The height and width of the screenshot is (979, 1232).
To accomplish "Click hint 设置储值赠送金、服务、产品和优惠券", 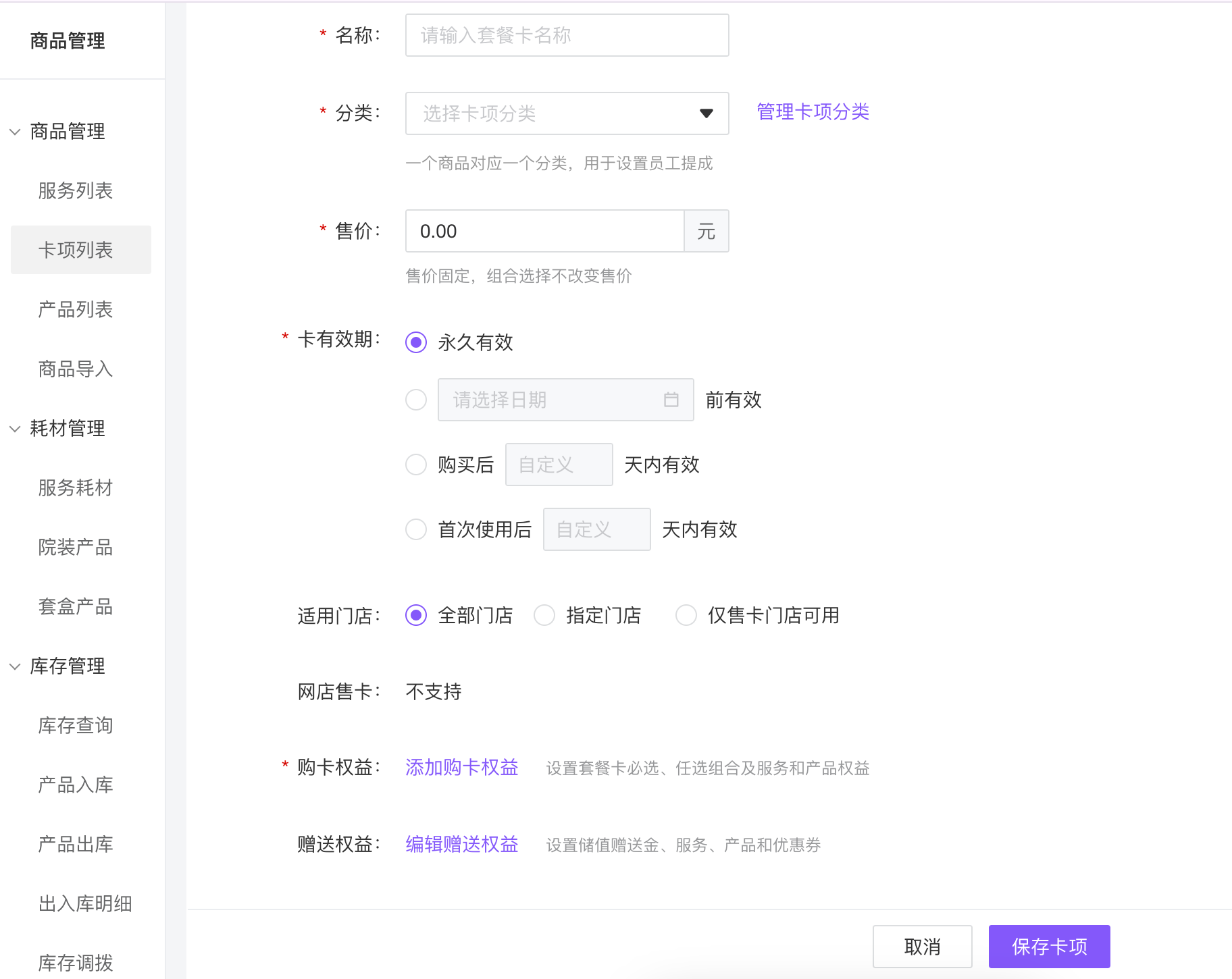I will point(684,845).
